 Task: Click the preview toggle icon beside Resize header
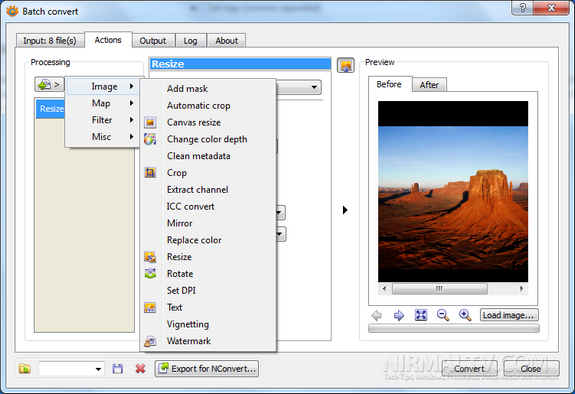click(346, 65)
